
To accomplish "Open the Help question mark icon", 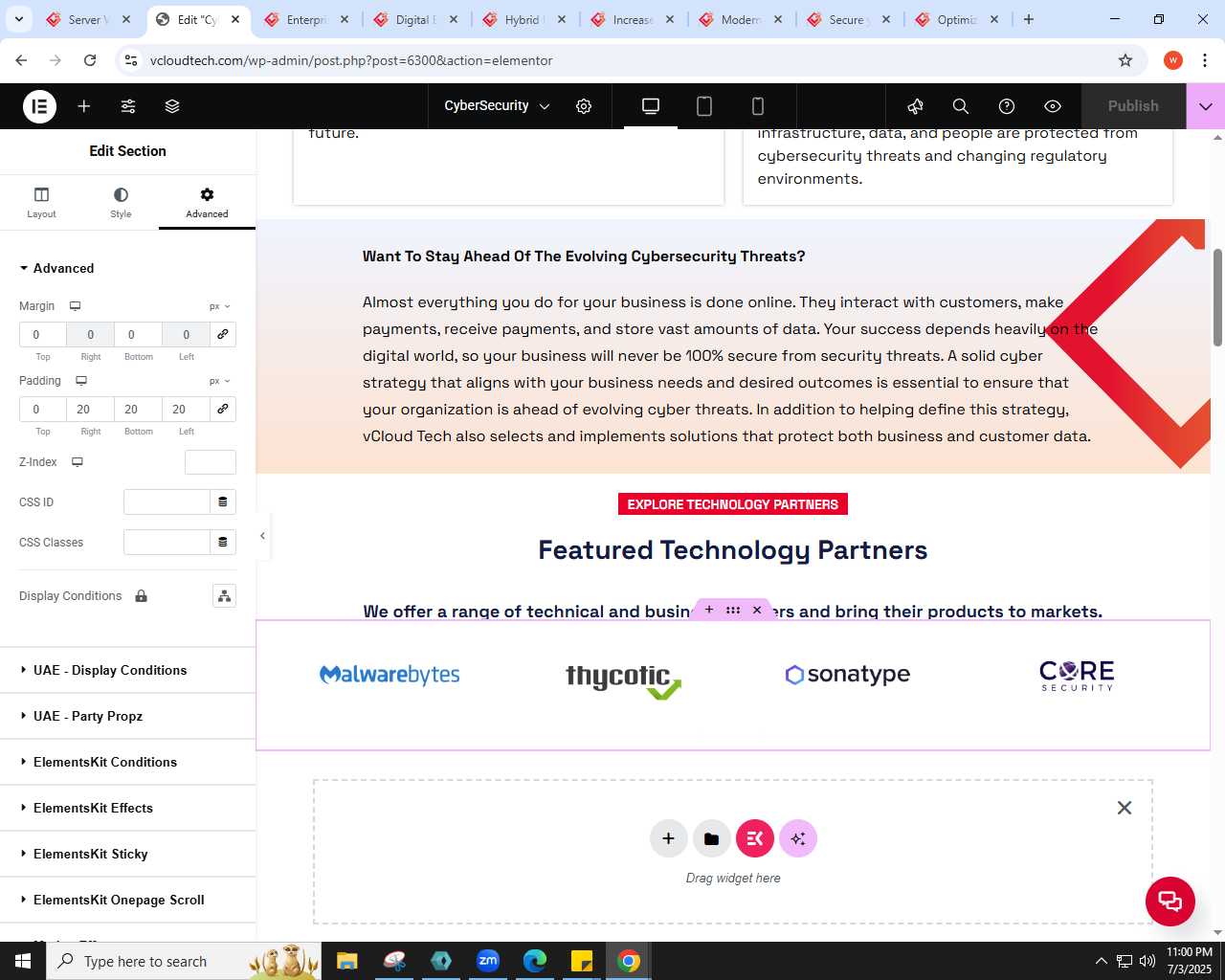I will (x=1007, y=106).
